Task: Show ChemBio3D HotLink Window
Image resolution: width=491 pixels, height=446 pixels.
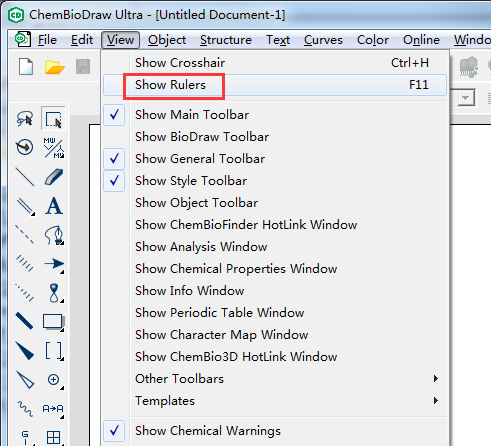Action: (x=275, y=357)
